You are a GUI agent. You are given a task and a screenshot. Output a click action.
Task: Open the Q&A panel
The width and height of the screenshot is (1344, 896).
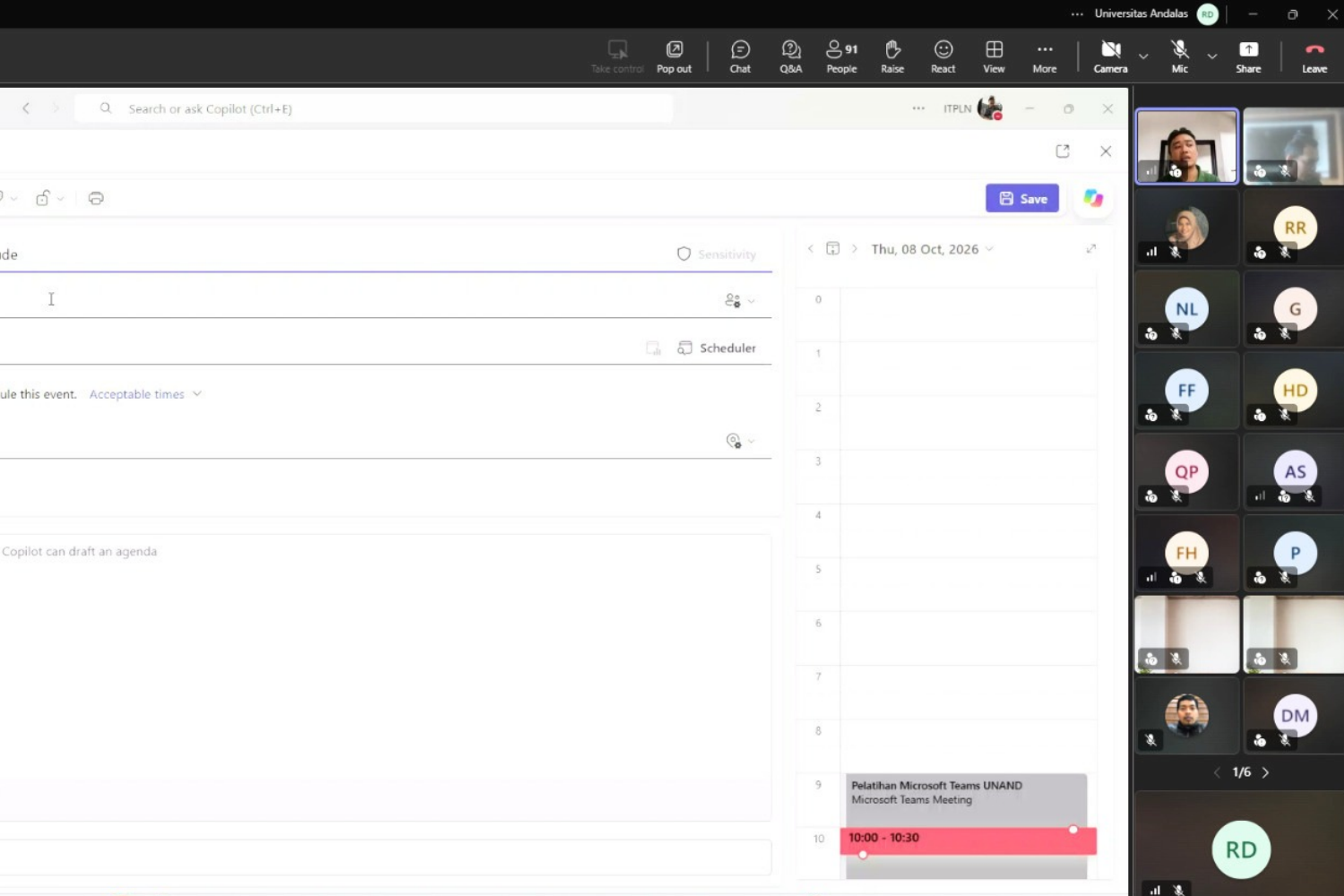790,56
